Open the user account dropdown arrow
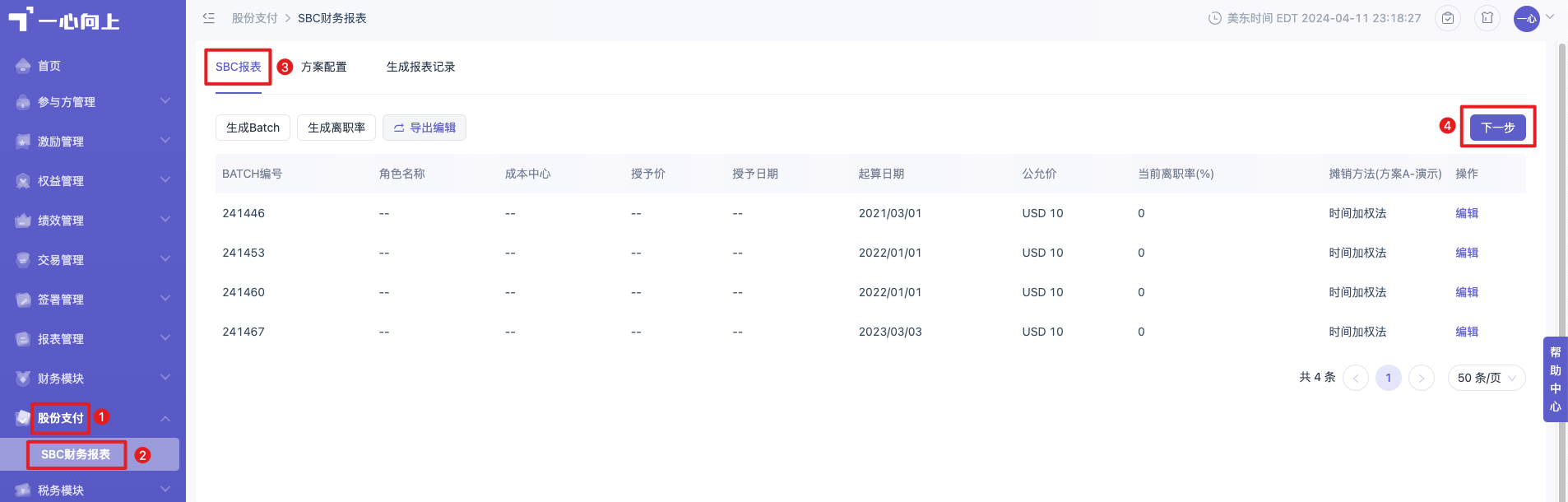This screenshot has width=1568, height=502. (1550, 16)
